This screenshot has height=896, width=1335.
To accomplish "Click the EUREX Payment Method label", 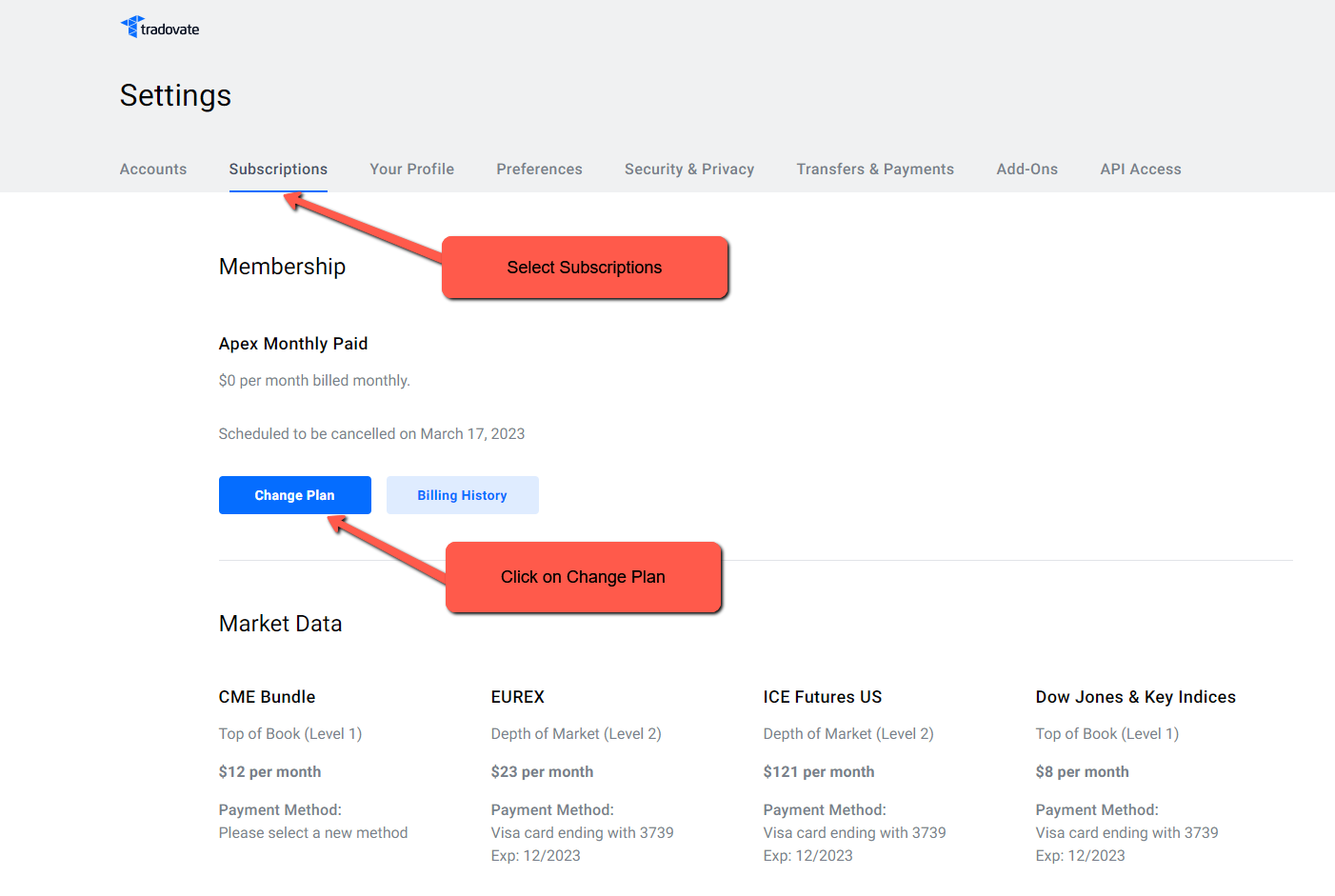I will click(552, 810).
